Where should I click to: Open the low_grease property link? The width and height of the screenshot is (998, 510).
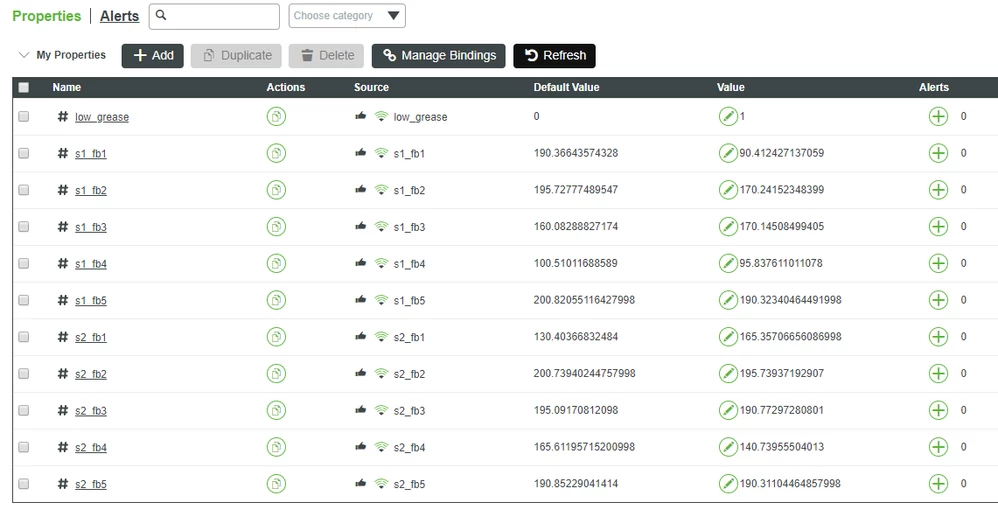pos(102,117)
